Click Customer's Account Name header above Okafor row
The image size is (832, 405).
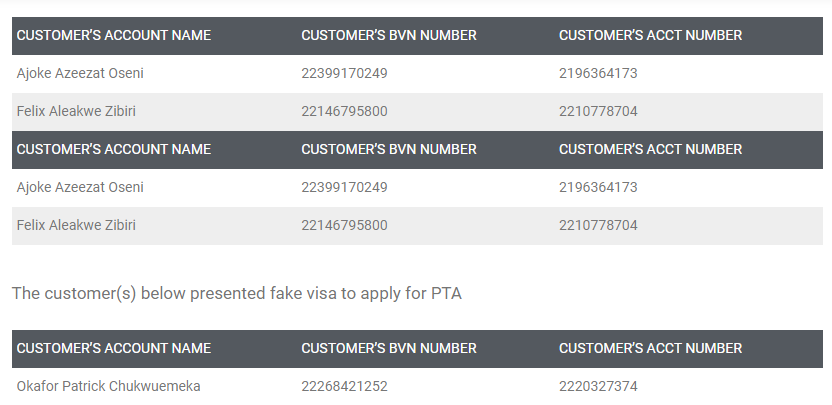[x=114, y=348]
